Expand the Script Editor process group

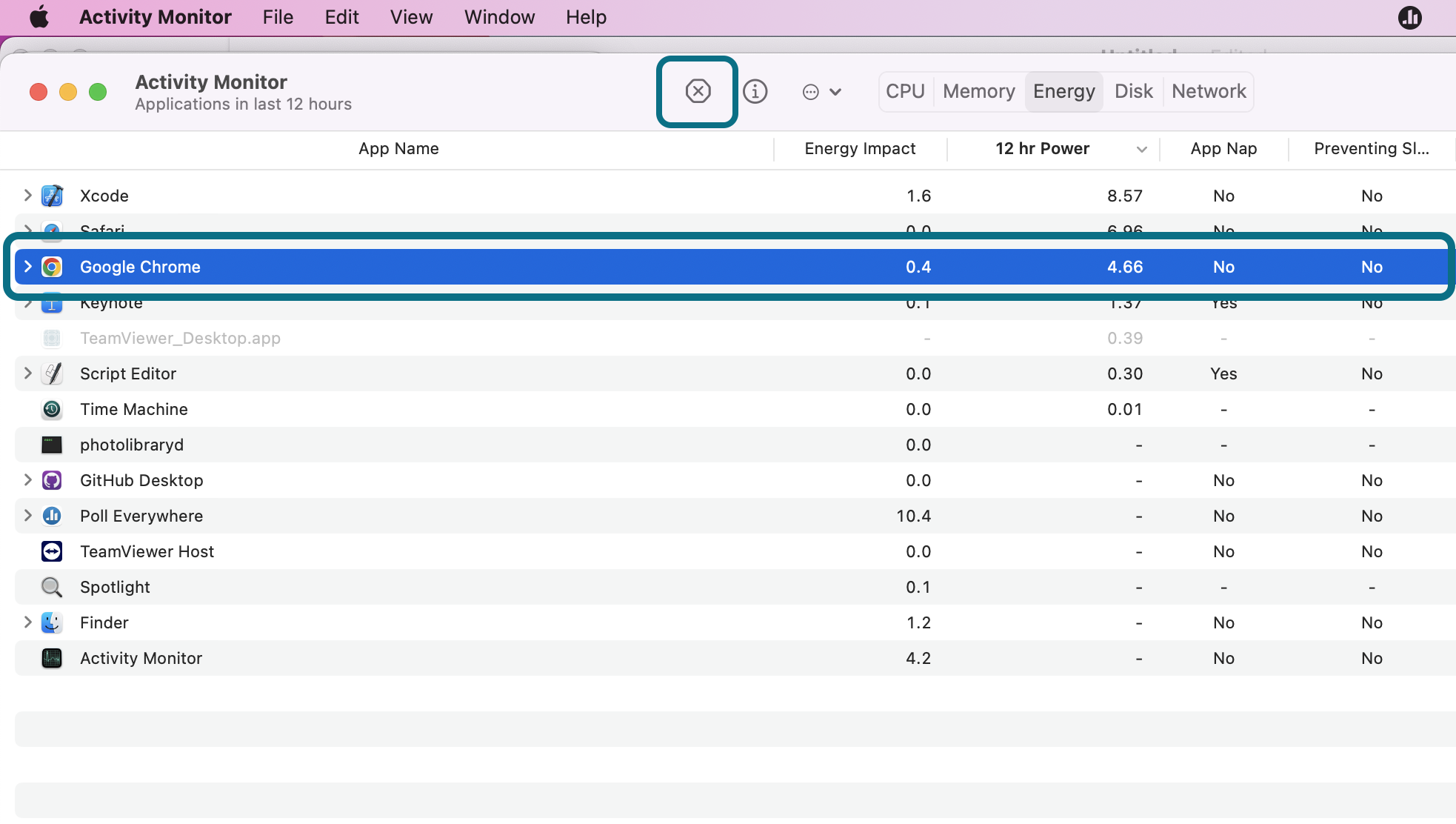tap(27, 373)
